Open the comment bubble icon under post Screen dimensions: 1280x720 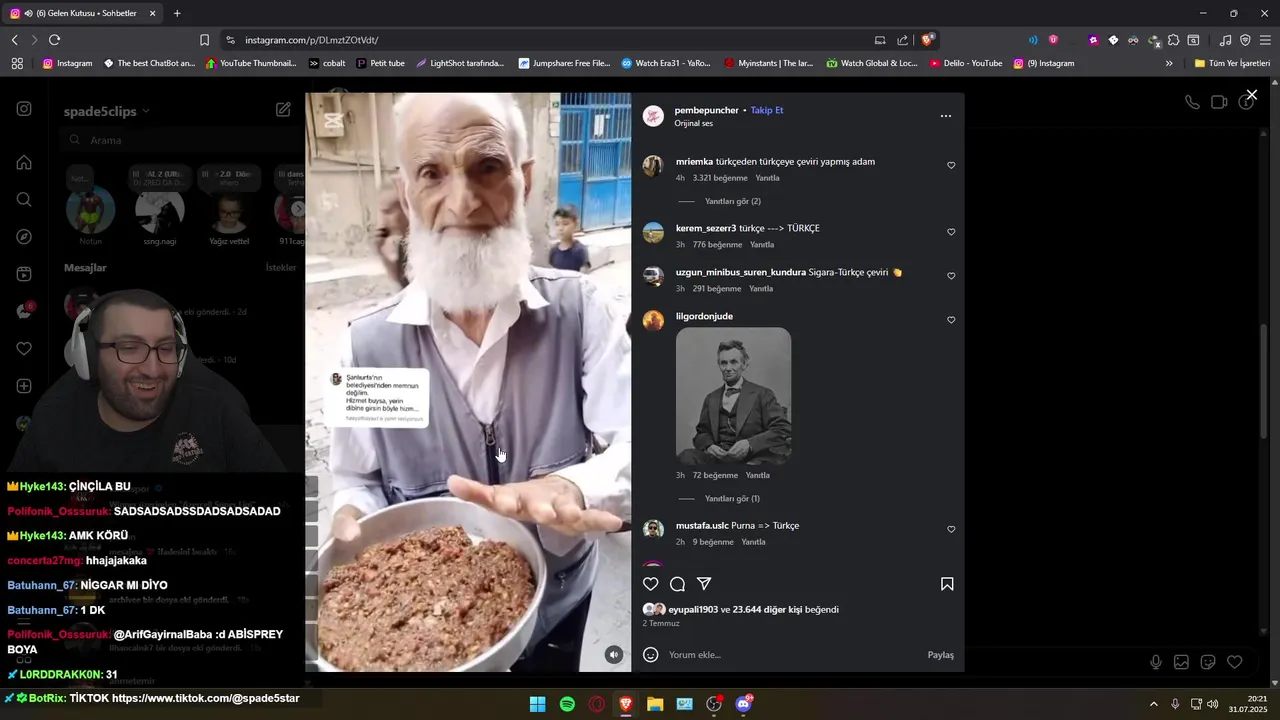pos(677,584)
